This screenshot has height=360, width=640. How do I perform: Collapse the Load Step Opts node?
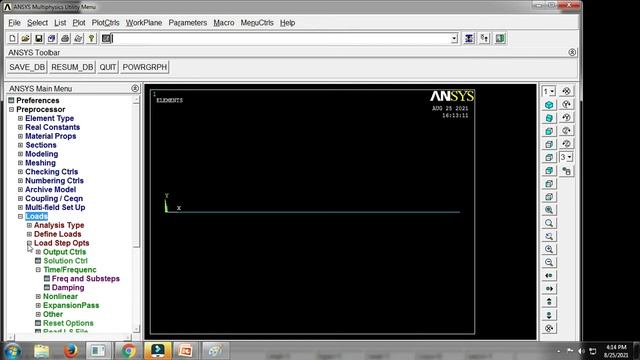coord(29,243)
